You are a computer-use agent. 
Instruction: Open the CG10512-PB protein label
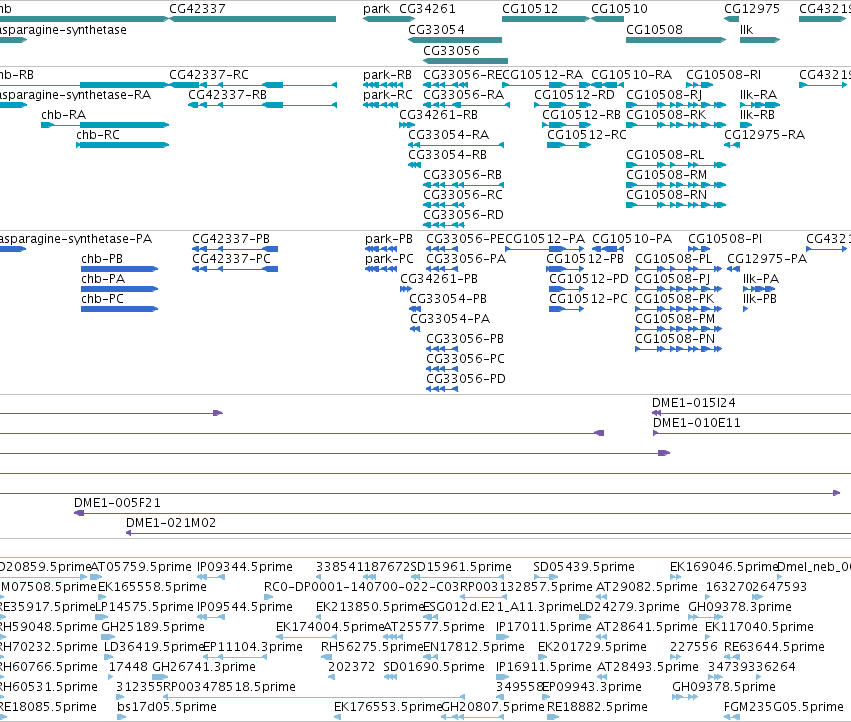click(585, 259)
